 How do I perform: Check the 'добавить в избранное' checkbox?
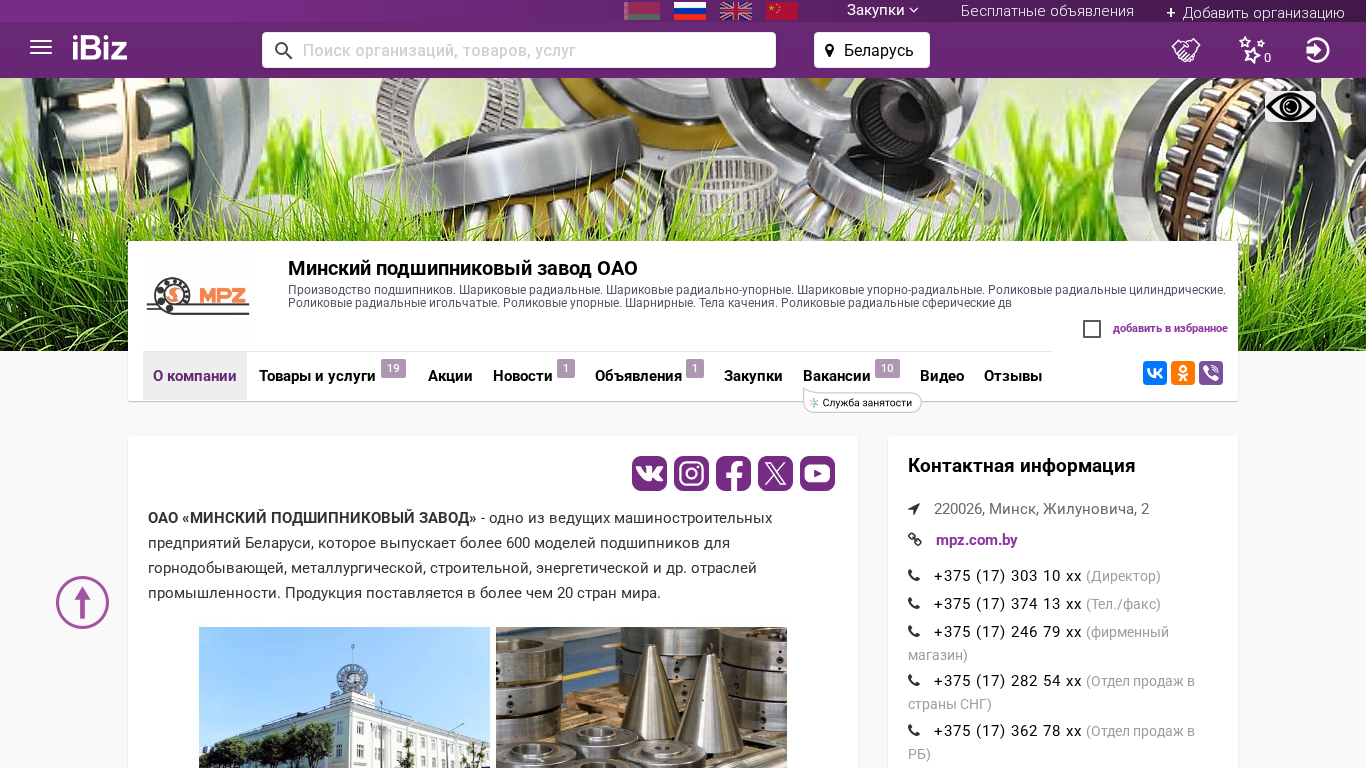click(x=1092, y=329)
